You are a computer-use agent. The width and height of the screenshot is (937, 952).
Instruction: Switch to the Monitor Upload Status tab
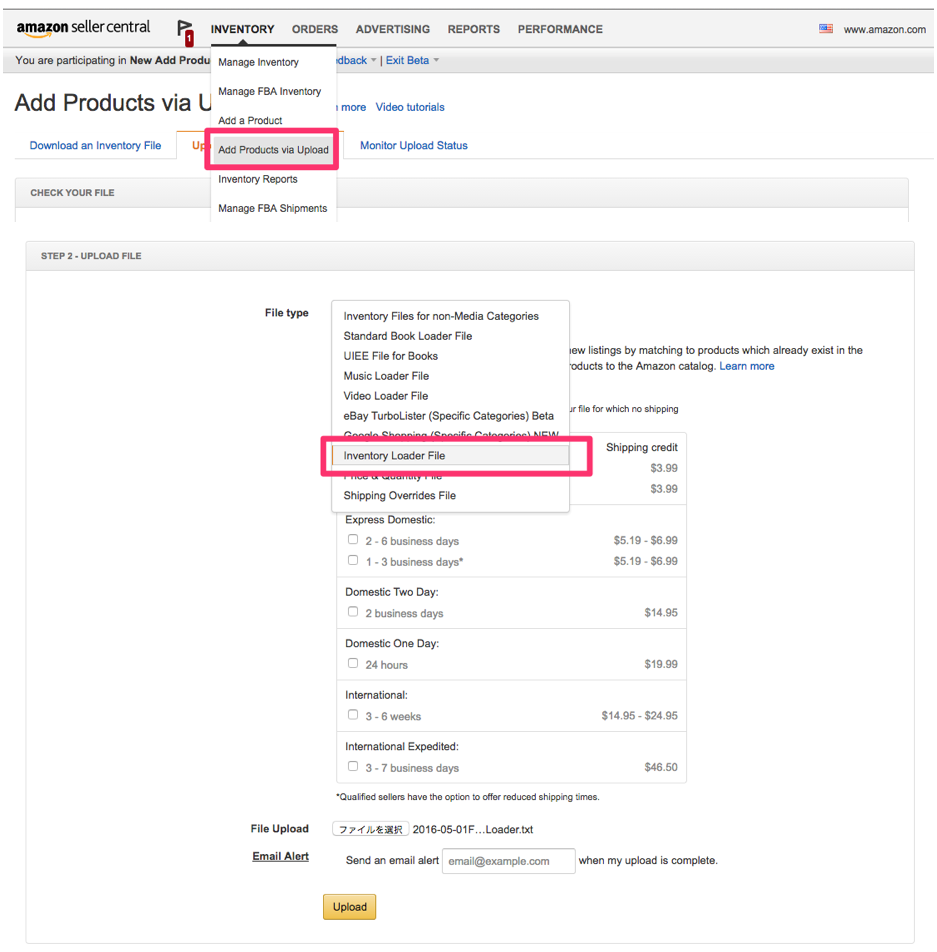tap(413, 145)
